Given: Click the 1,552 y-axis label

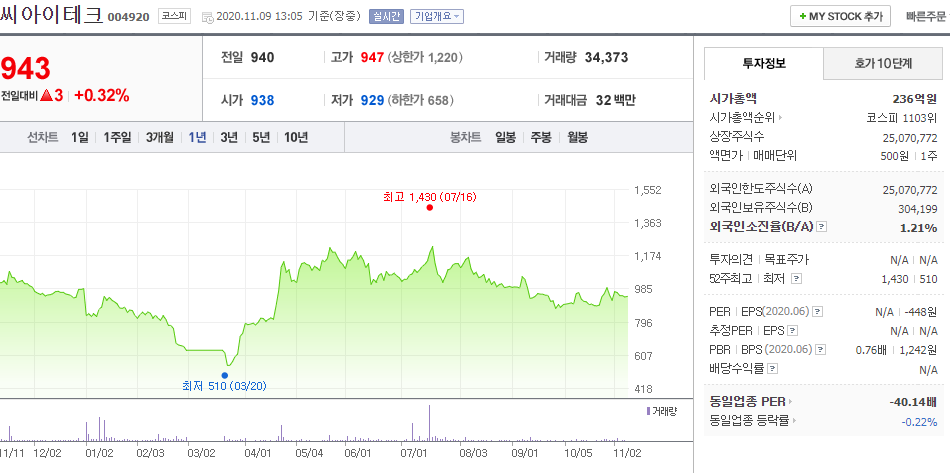Looking at the screenshot, I should (648, 190).
